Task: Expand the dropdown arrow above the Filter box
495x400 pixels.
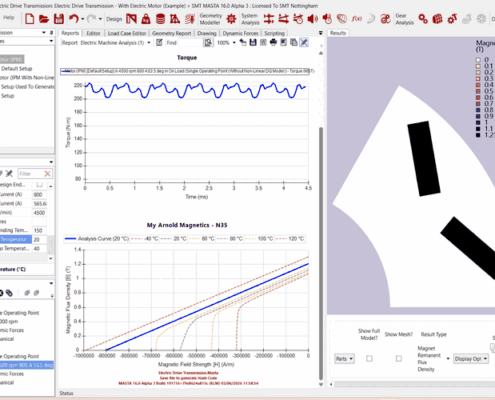Action: [51, 162]
